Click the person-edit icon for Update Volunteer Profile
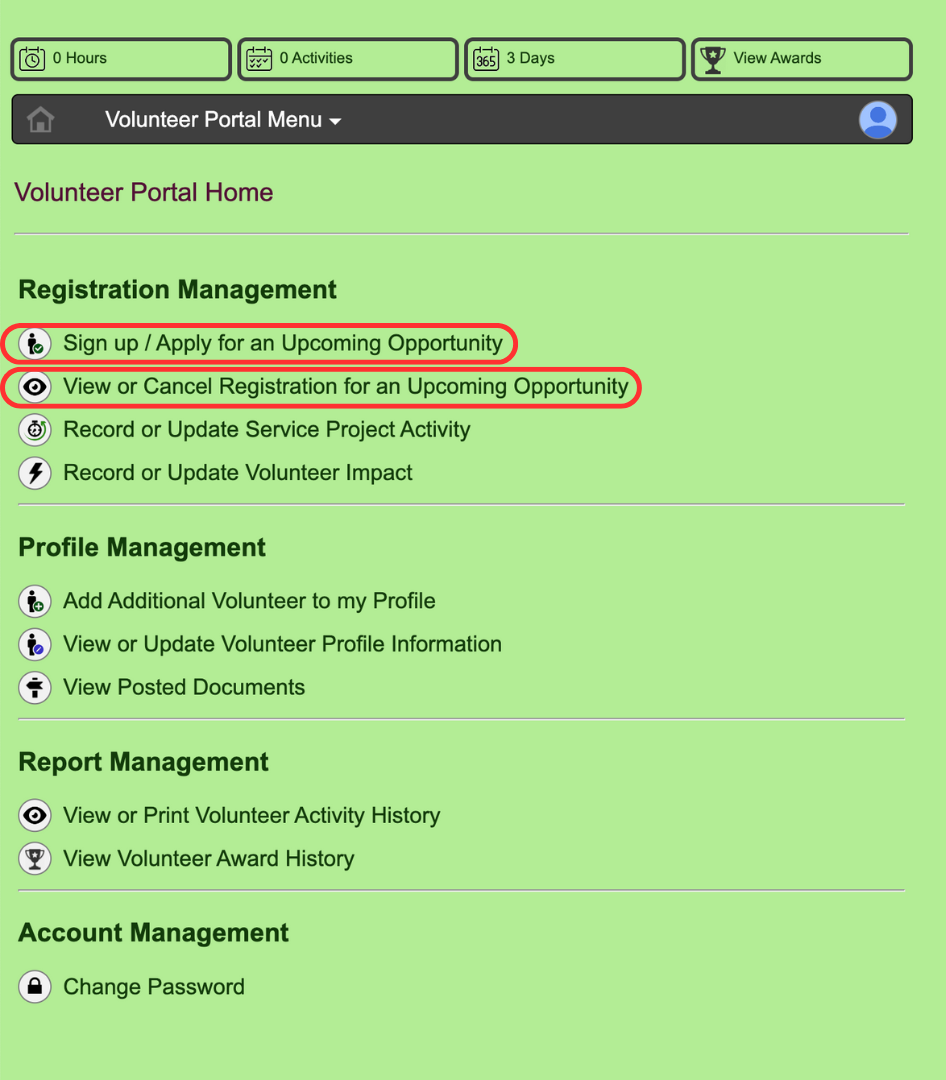This screenshot has height=1080, width=946. (34, 645)
